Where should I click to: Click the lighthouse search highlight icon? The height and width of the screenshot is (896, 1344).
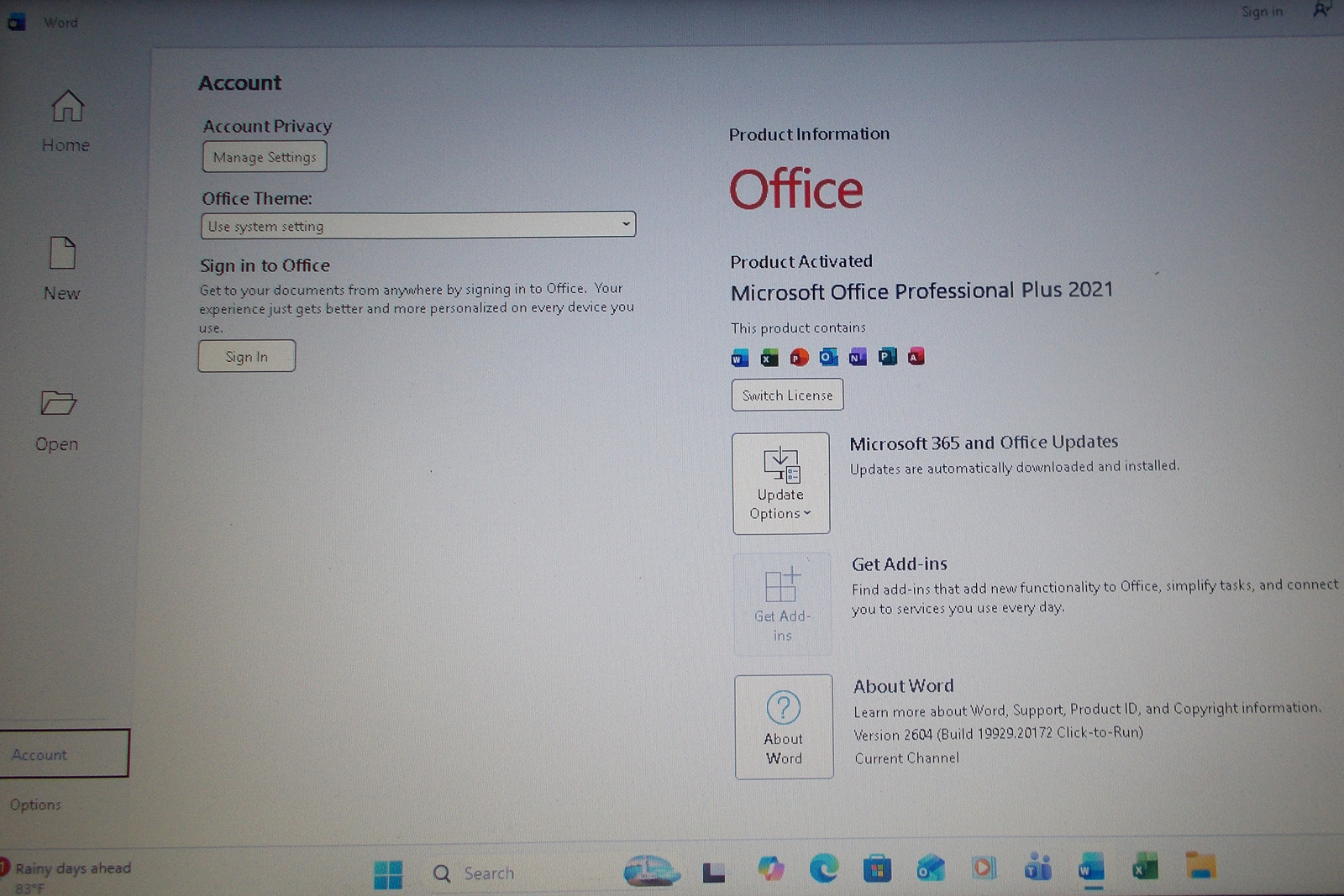(x=652, y=871)
